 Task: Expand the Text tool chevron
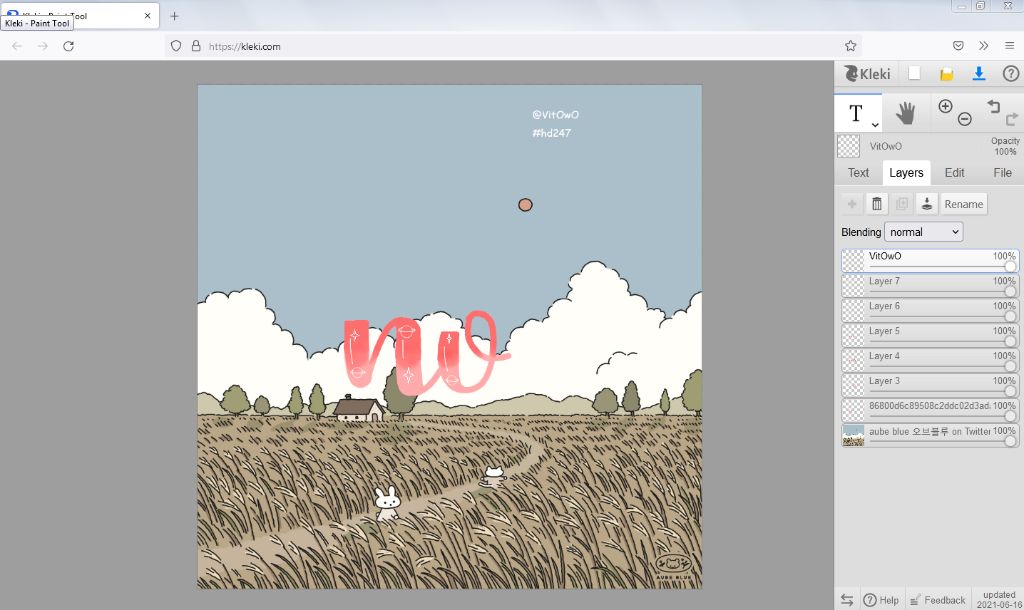point(875,125)
